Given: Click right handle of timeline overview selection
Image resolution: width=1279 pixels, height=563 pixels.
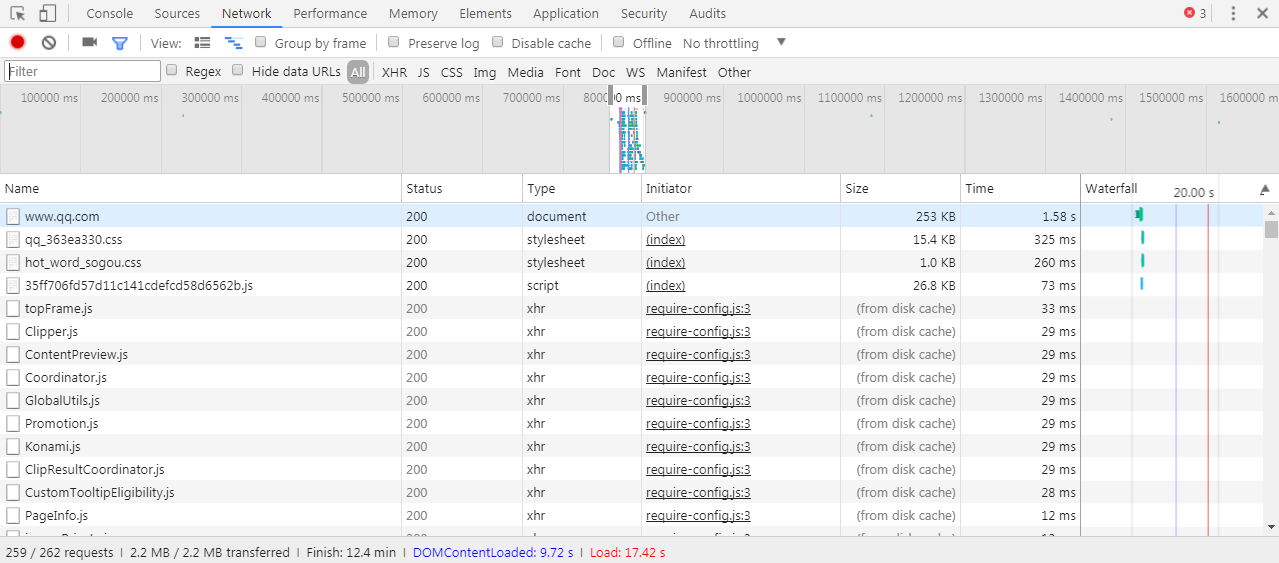Looking at the screenshot, I should [x=644, y=97].
